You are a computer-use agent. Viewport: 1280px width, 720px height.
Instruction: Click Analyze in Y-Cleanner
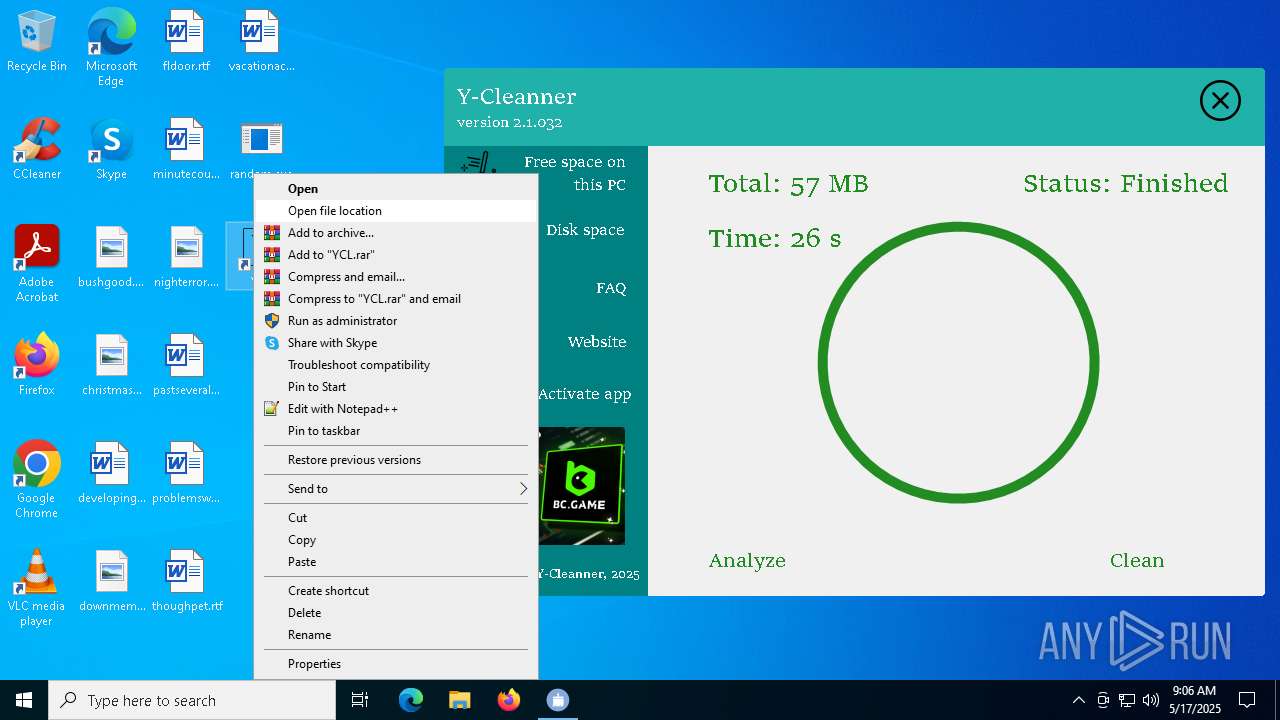coord(747,561)
